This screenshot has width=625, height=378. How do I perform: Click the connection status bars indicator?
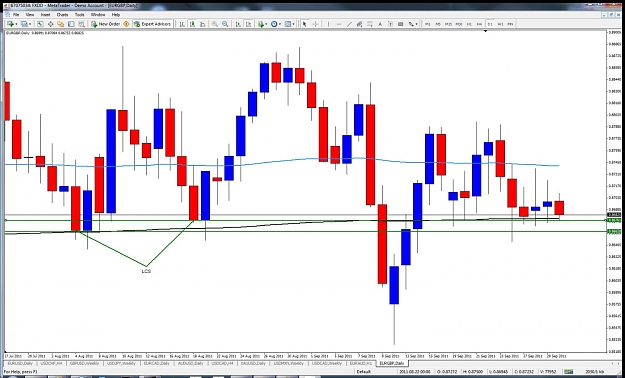[x=569, y=372]
